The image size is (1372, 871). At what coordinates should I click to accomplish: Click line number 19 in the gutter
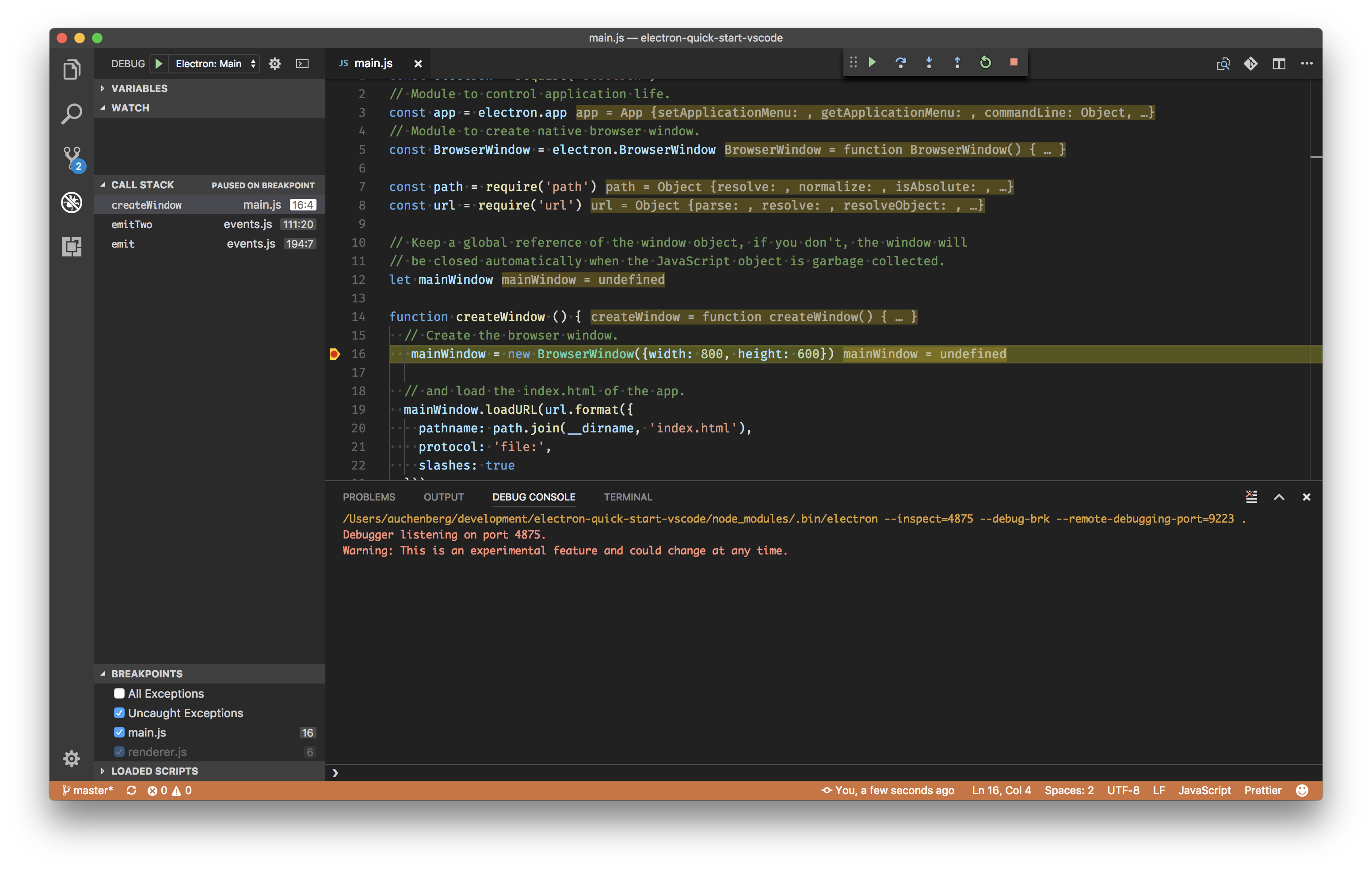coord(358,409)
